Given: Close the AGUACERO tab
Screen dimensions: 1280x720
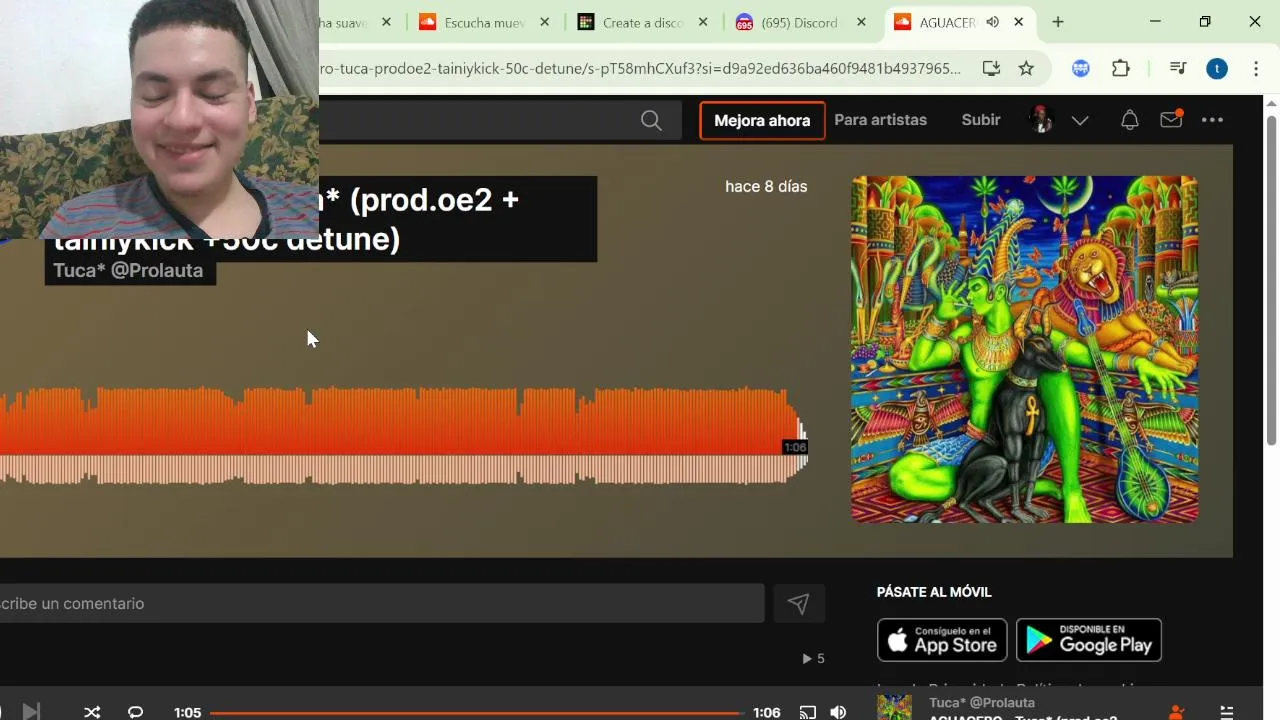Looking at the screenshot, I should coord(1019,22).
